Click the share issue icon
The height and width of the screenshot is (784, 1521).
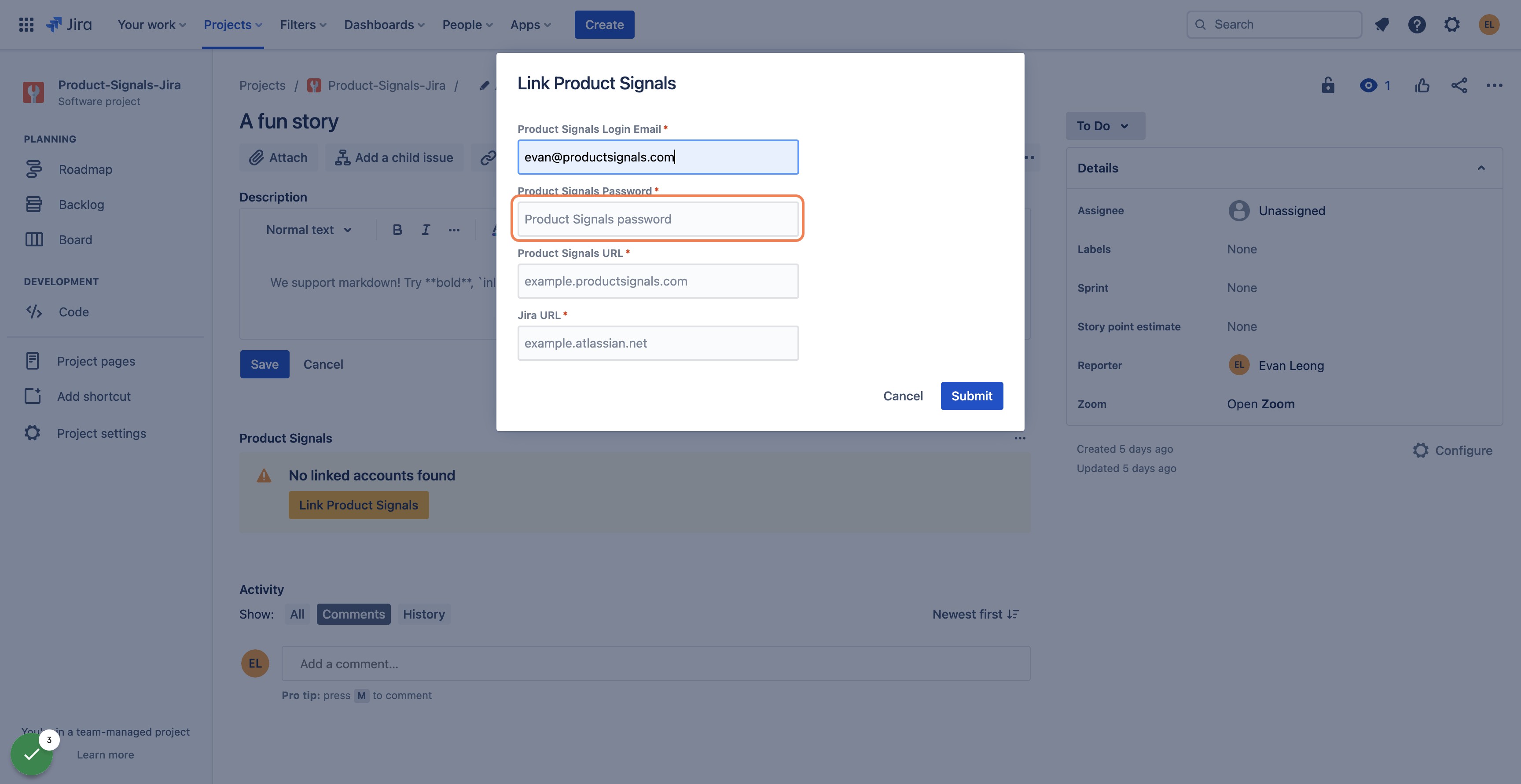click(1459, 86)
